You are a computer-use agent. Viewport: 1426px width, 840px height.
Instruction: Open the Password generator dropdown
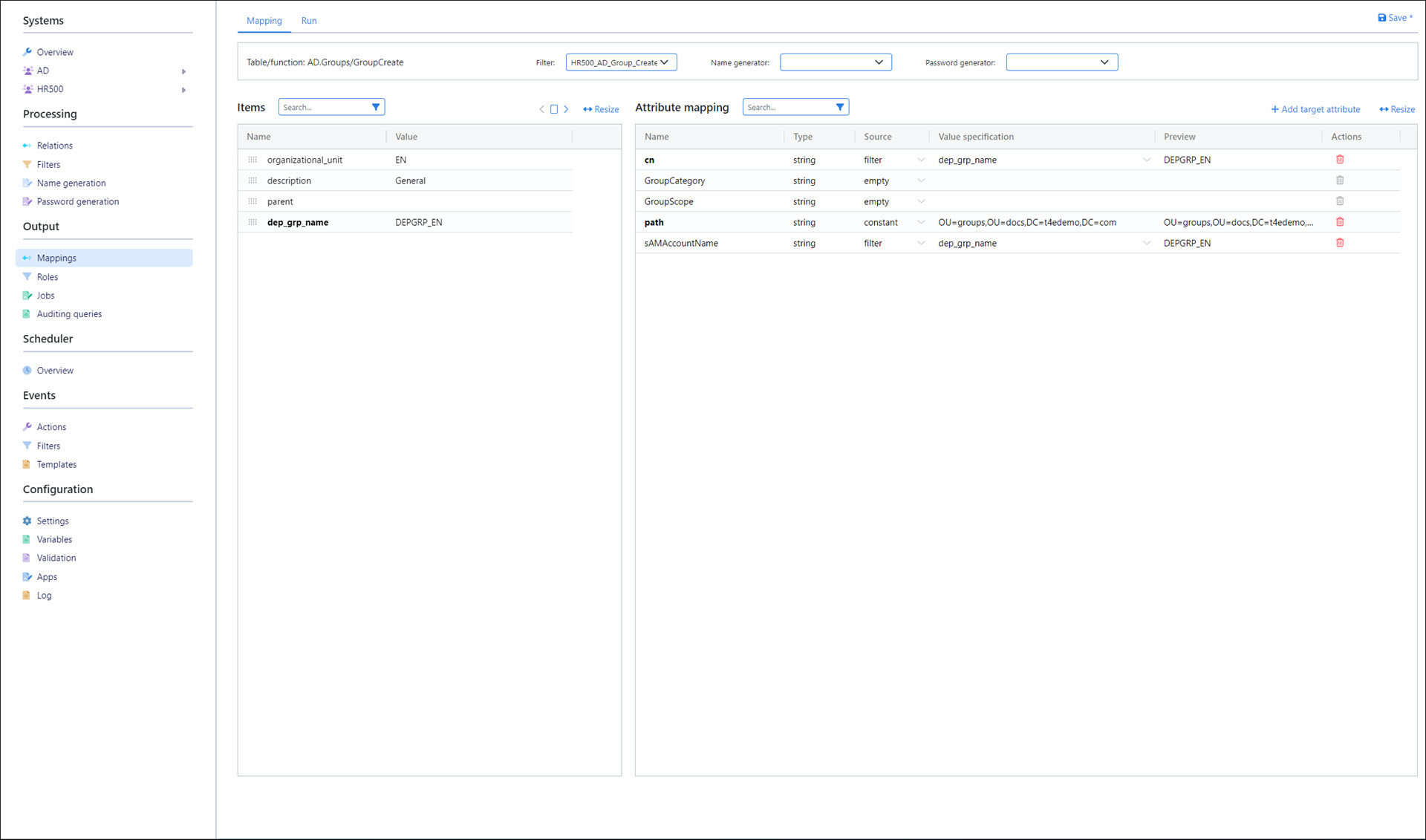point(1061,62)
